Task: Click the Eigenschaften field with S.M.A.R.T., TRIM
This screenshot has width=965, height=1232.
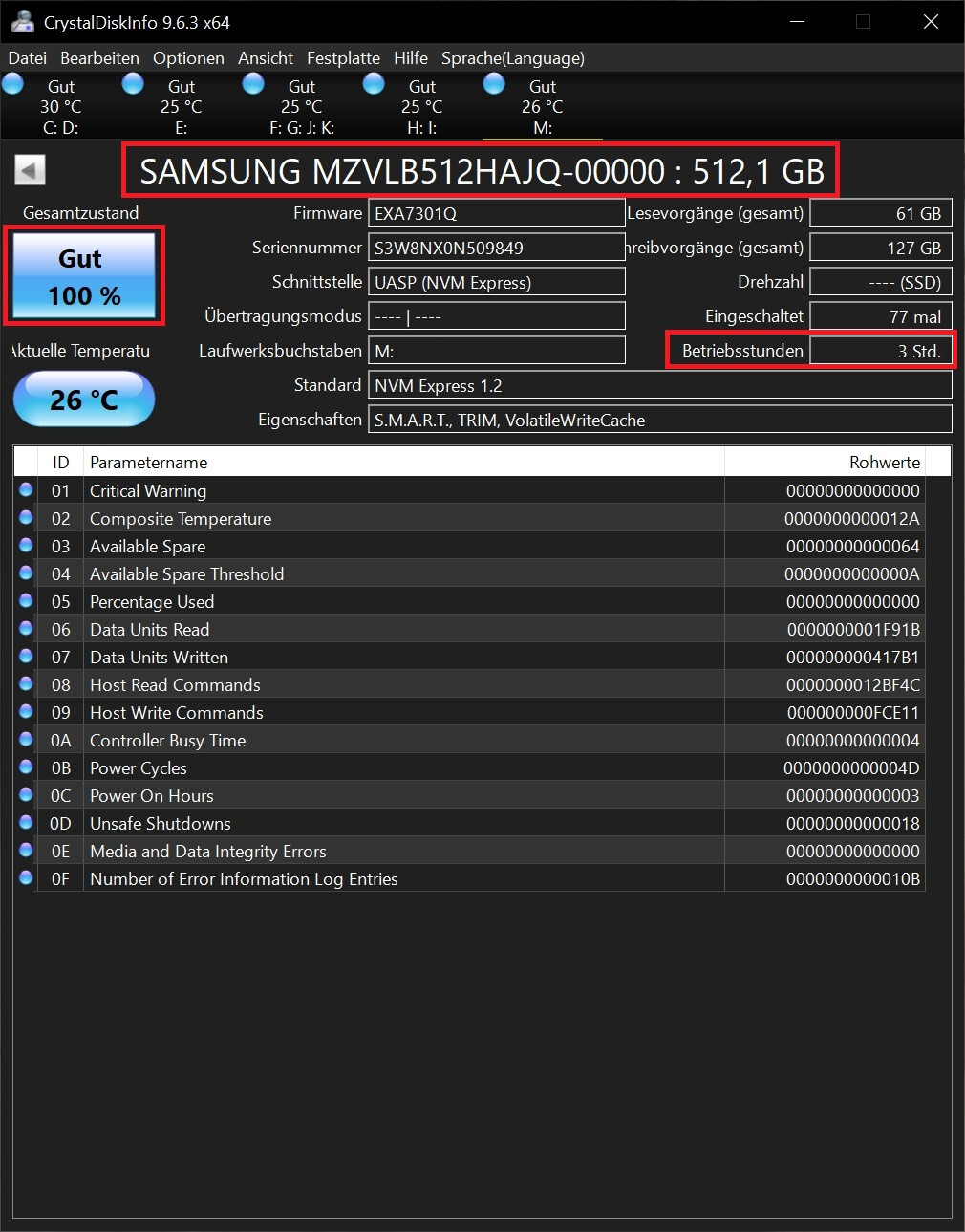Action: pos(660,420)
